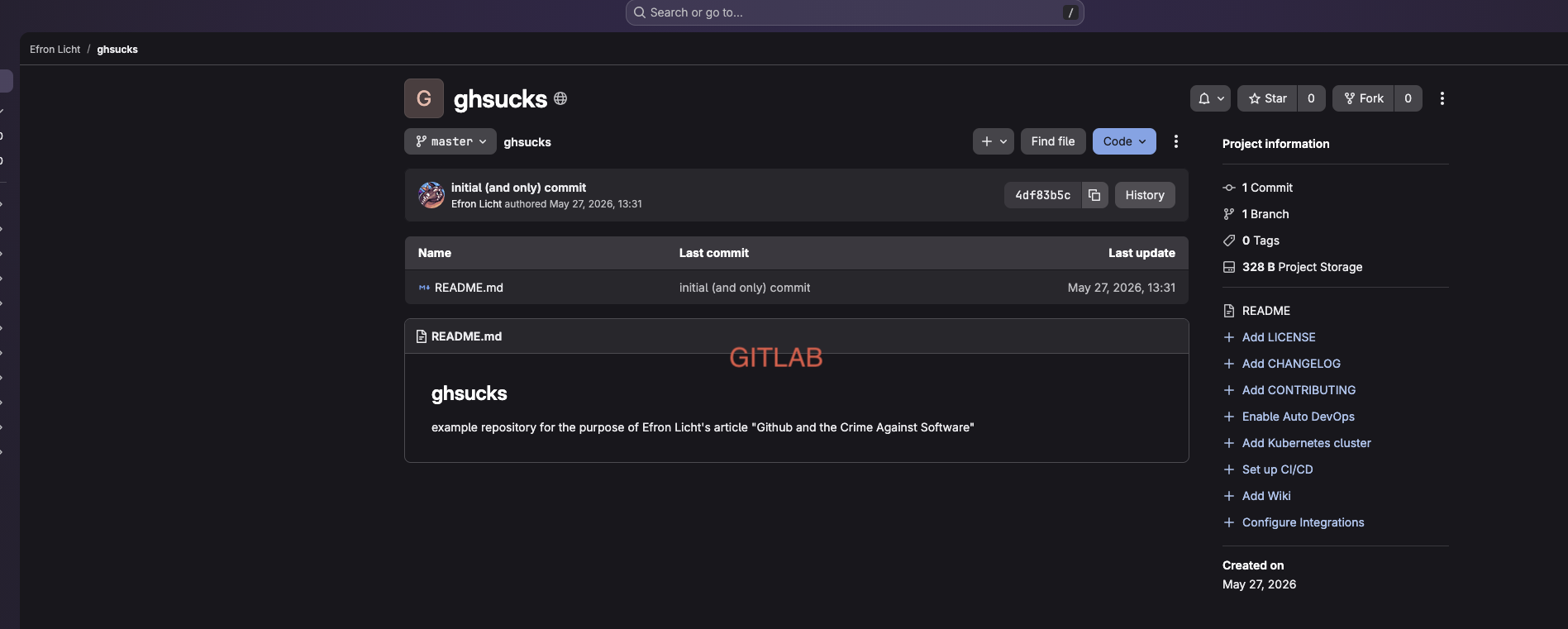
Task: Click the Find file button
Action: (x=1053, y=141)
